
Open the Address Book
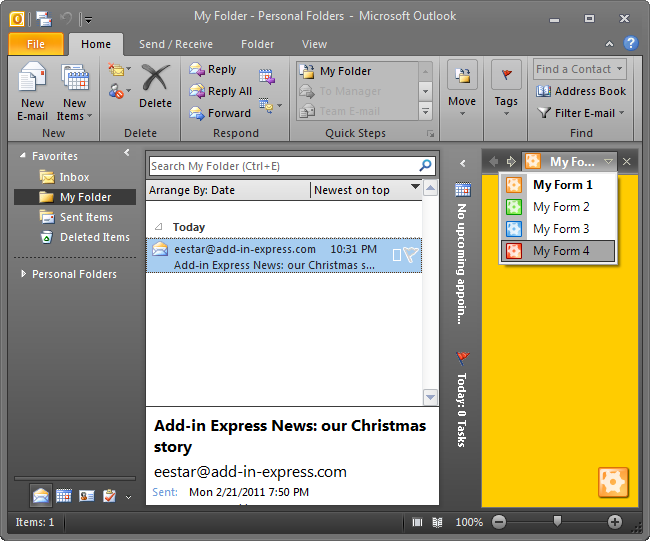click(x=580, y=91)
